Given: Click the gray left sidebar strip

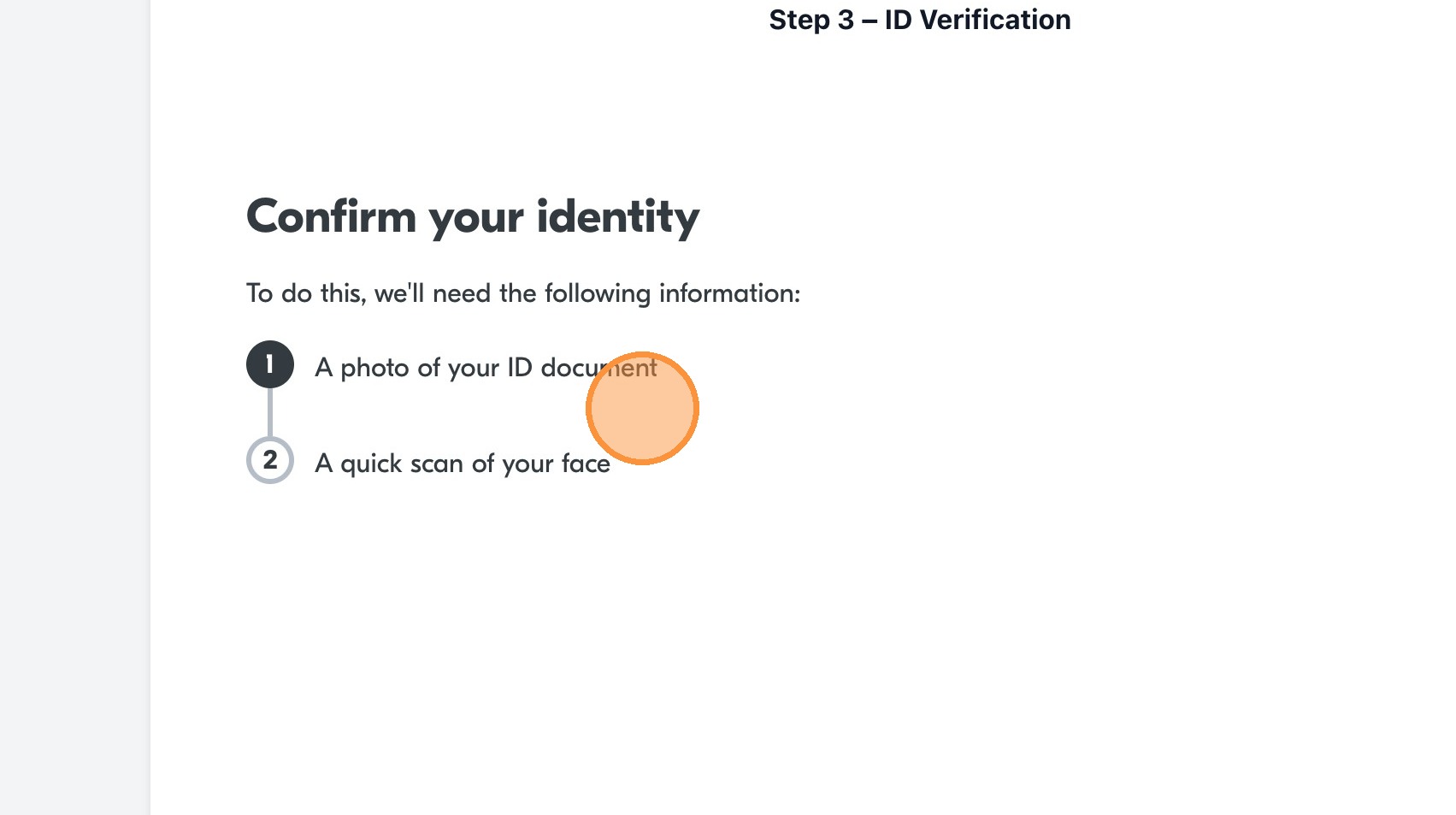Looking at the screenshot, I should pyautogui.click(x=74, y=407).
